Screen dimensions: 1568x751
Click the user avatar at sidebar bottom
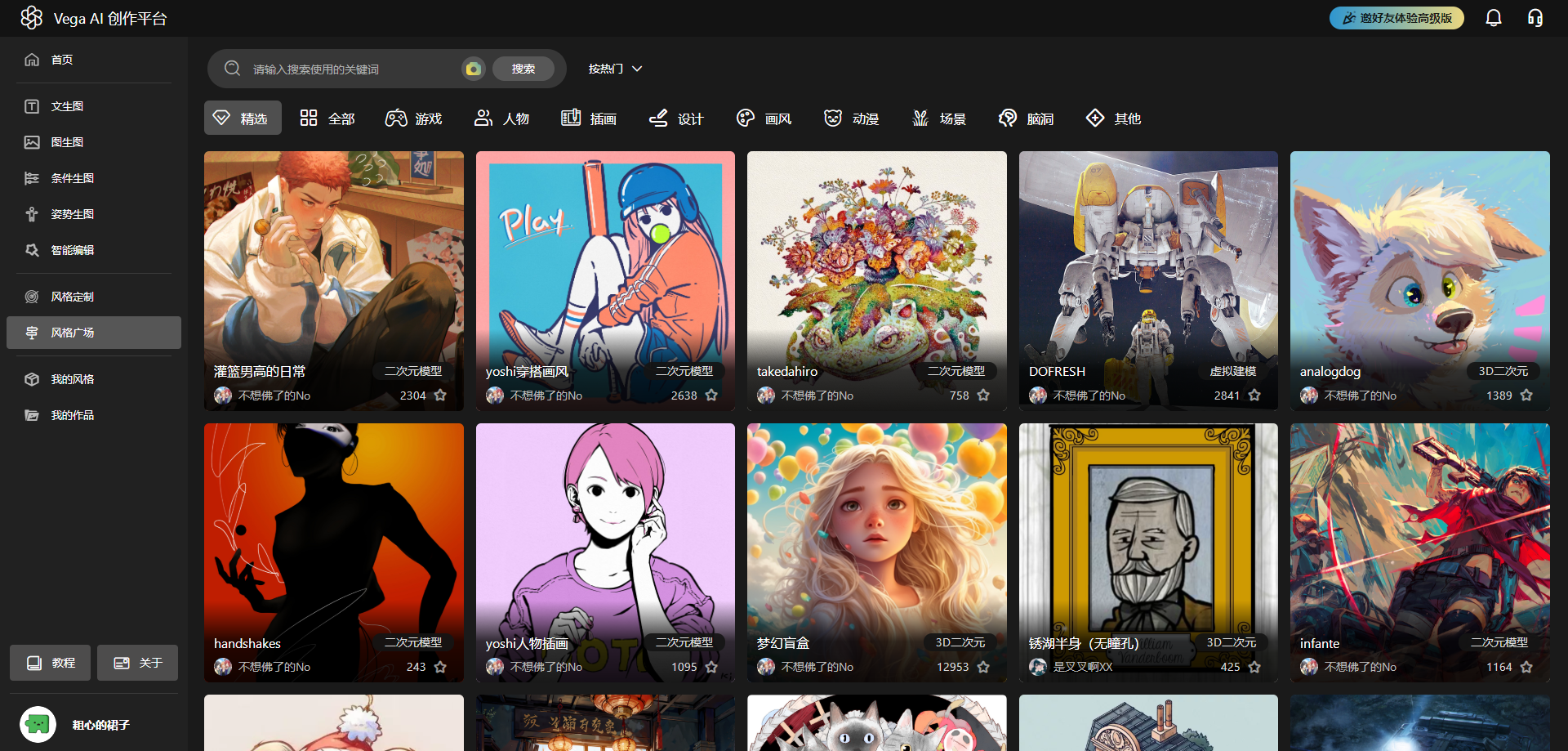pyautogui.click(x=38, y=724)
